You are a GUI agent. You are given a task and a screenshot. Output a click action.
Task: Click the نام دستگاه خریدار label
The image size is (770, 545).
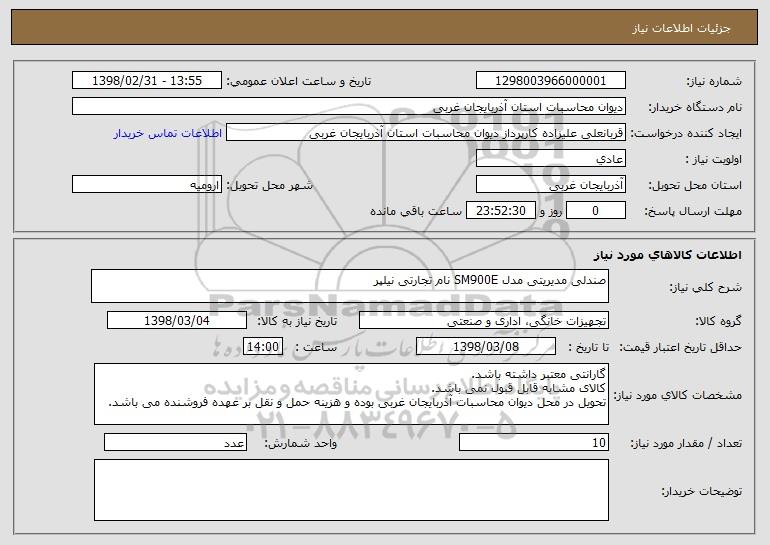(x=695, y=107)
